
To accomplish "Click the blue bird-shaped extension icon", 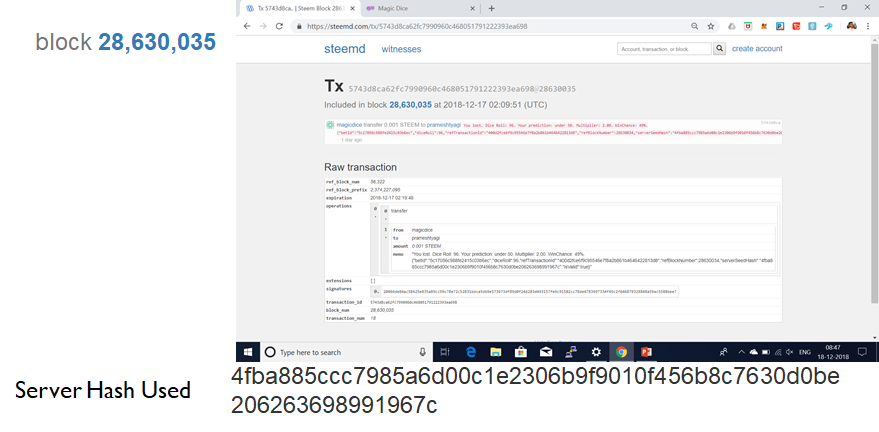I will 829,26.
